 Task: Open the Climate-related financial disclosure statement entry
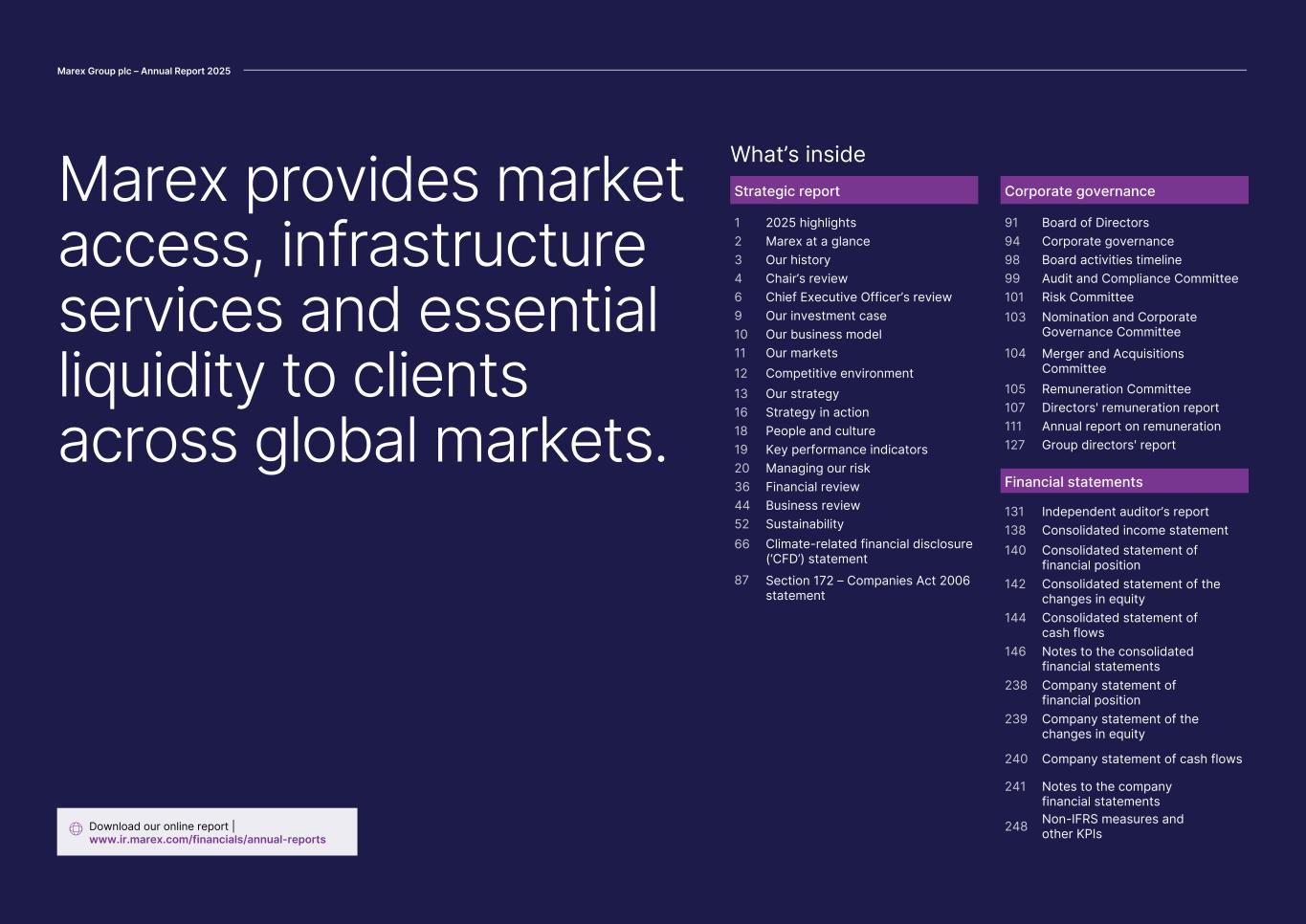[869, 552]
